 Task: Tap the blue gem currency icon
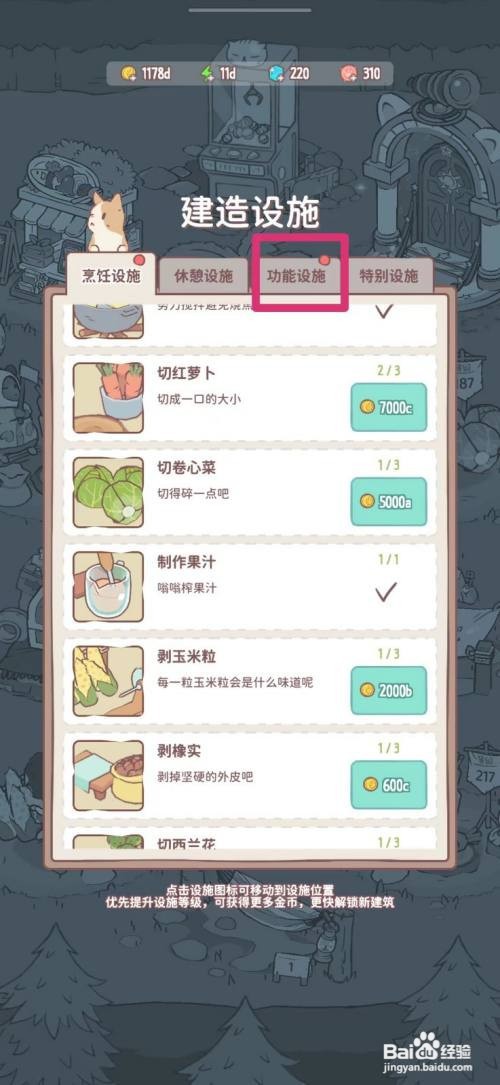pyautogui.click(x=277, y=73)
